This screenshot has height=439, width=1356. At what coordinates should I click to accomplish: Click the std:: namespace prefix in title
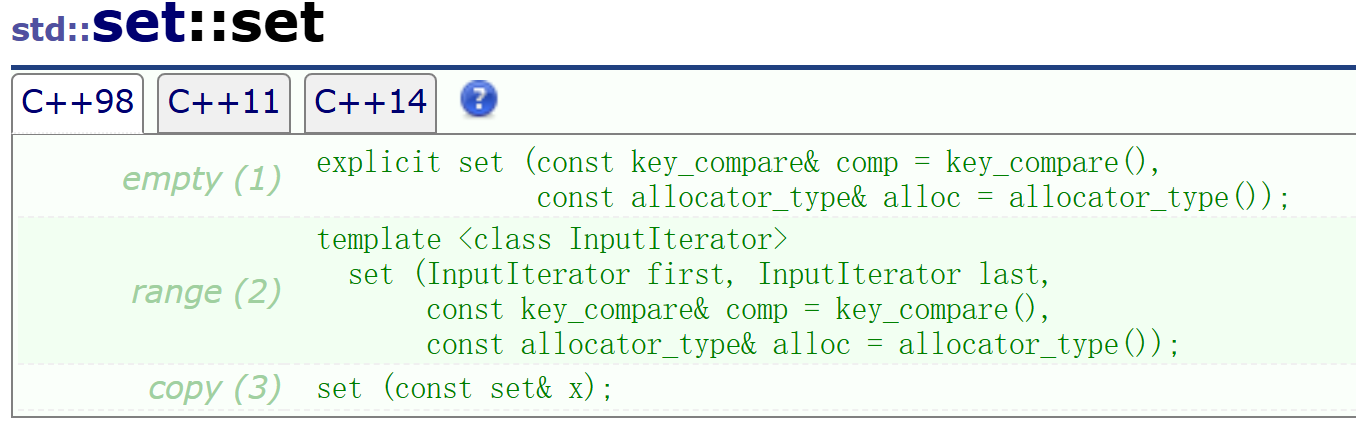point(51,29)
